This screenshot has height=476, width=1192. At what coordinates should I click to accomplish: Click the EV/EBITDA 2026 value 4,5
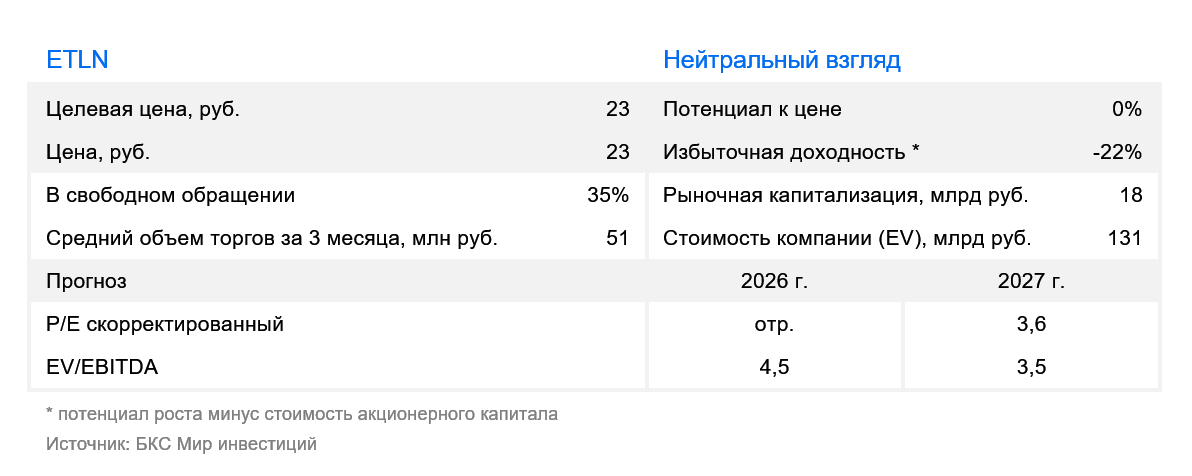coord(775,368)
